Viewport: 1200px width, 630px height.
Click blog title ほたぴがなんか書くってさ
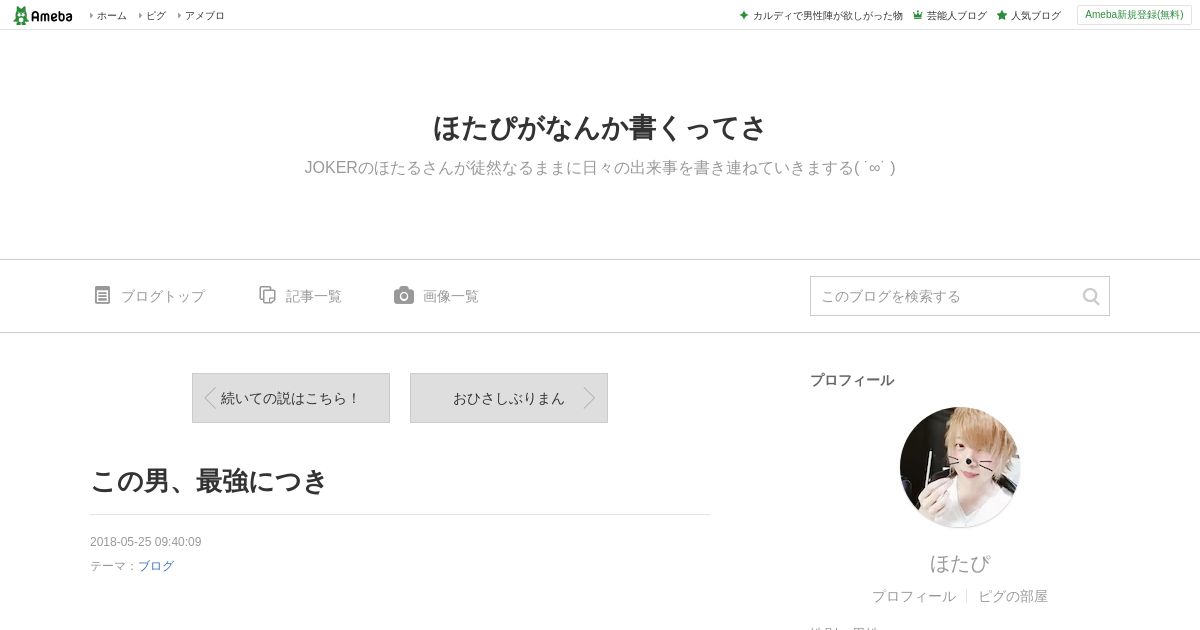(600, 128)
